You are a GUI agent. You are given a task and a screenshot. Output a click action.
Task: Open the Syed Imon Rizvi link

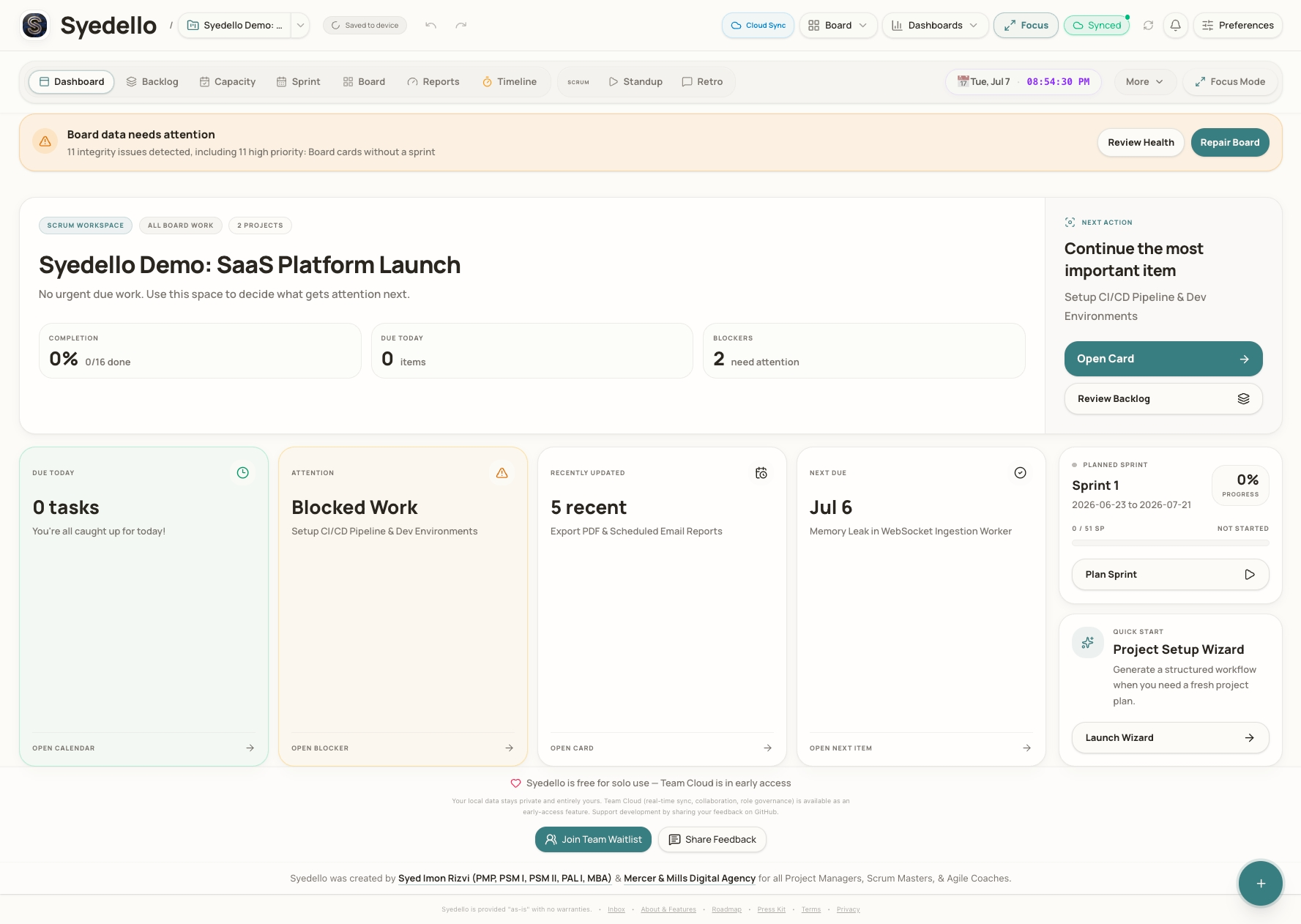504,879
